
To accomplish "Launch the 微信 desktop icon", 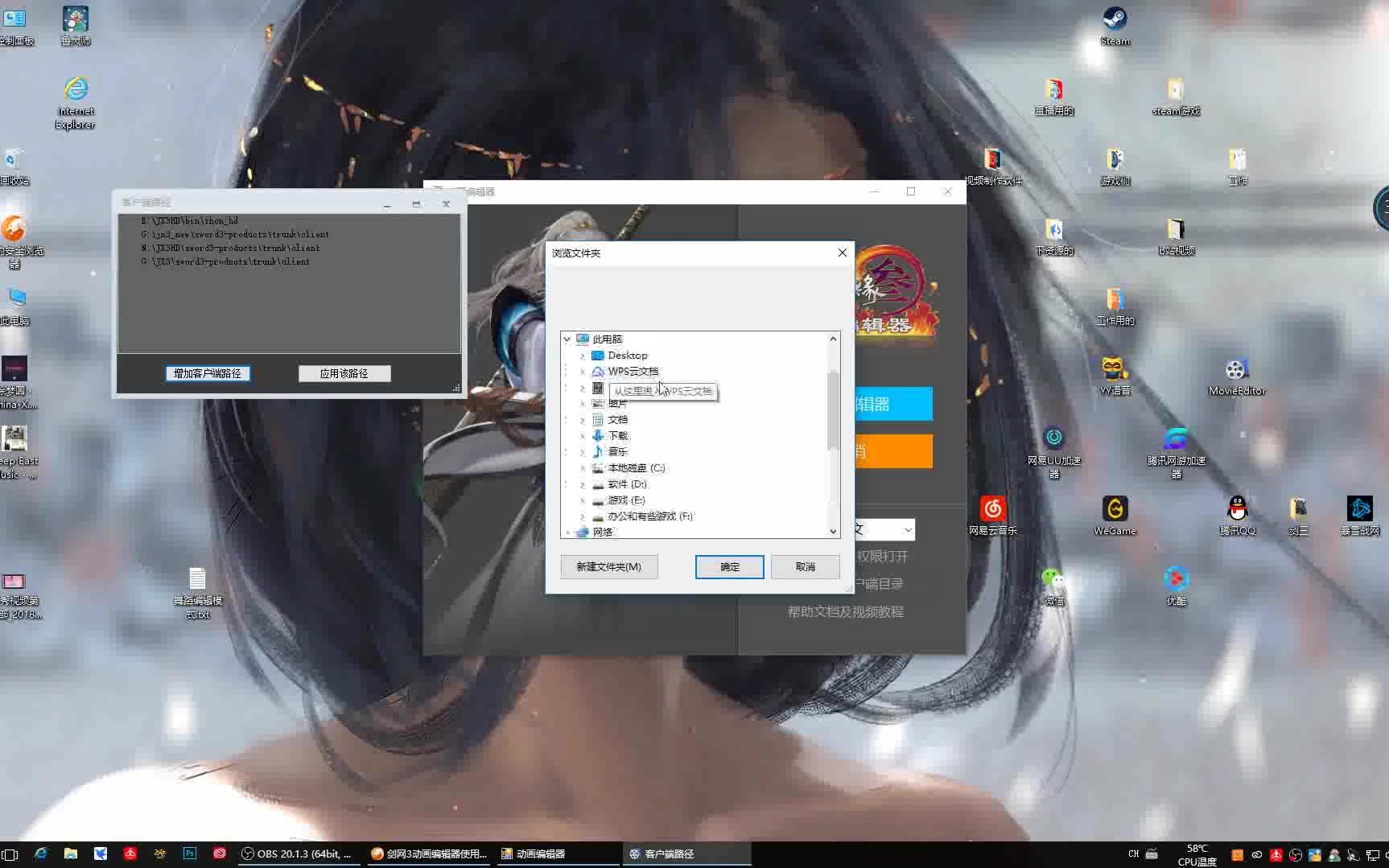I will (1053, 586).
